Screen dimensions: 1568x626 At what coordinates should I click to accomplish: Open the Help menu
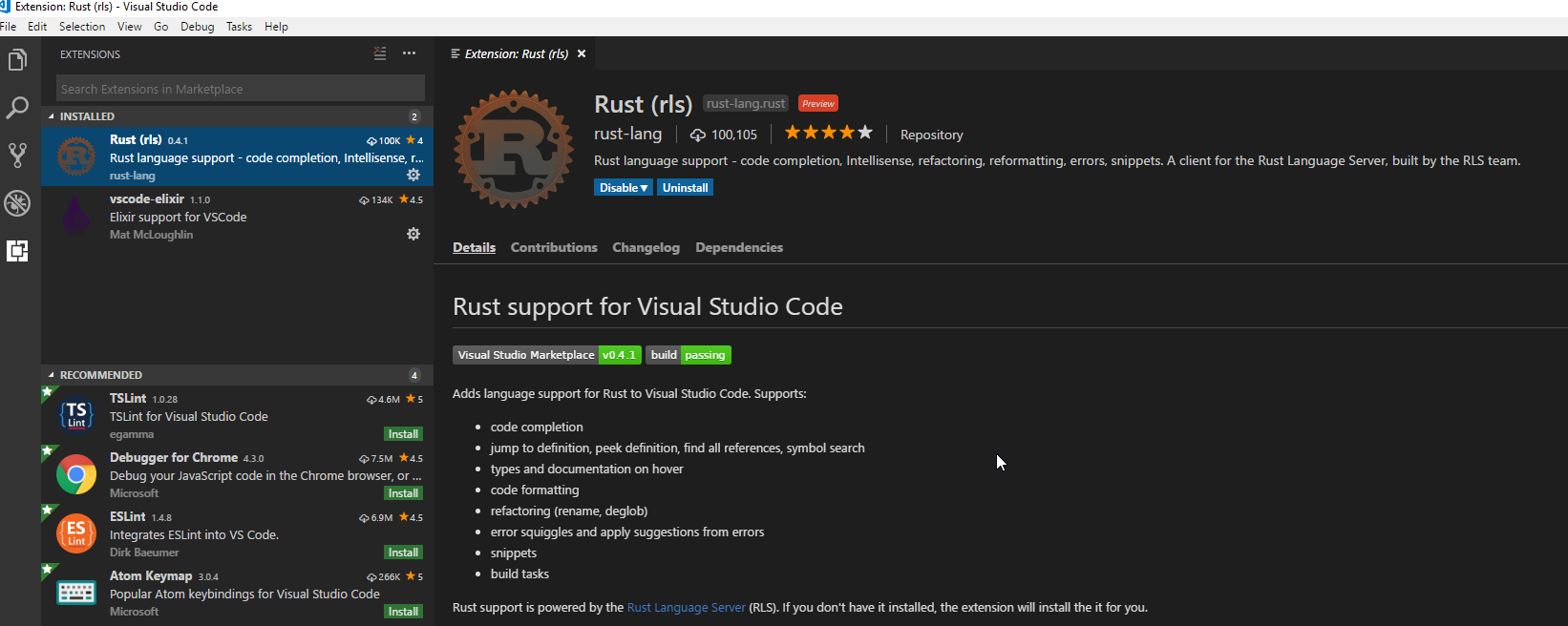click(276, 27)
